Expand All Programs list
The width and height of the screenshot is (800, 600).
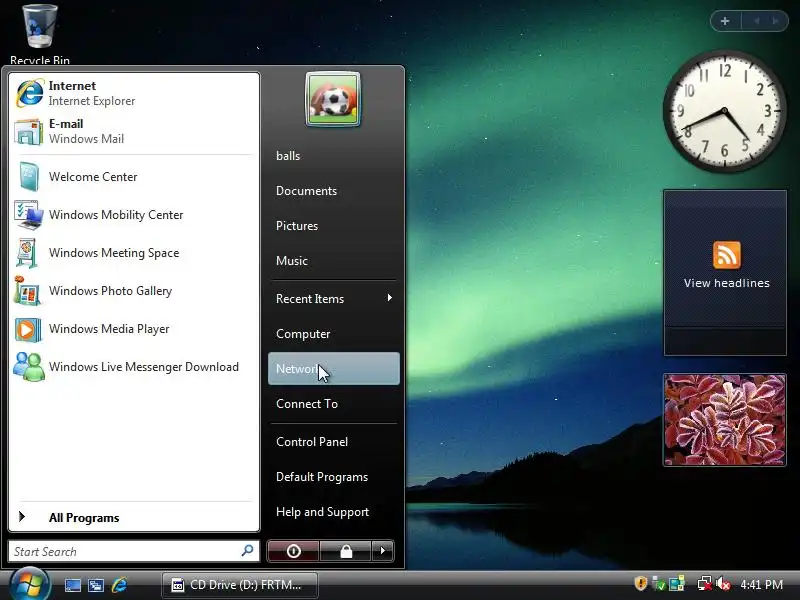134,517
